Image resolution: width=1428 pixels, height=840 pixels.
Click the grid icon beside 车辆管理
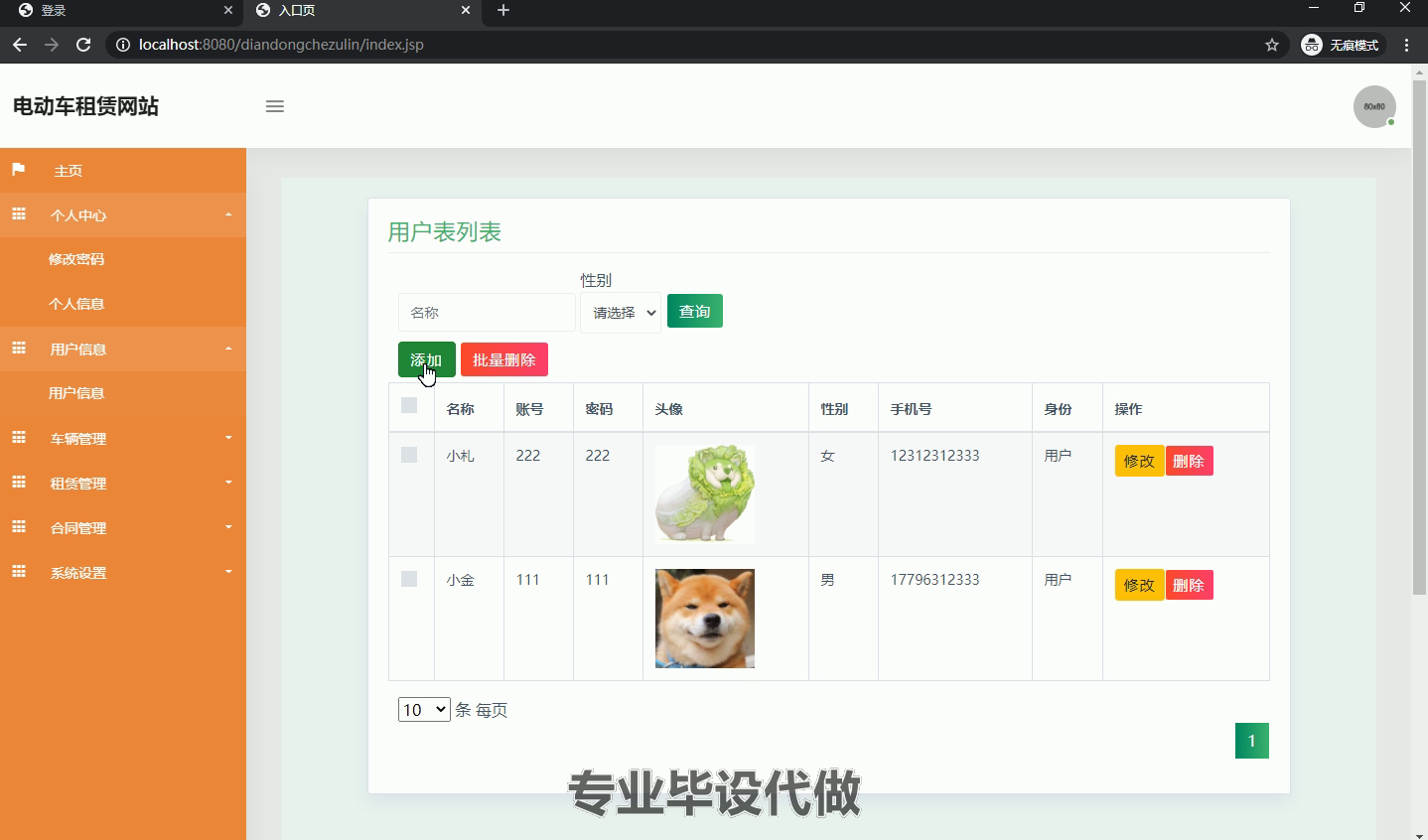(x=18, y=438)
